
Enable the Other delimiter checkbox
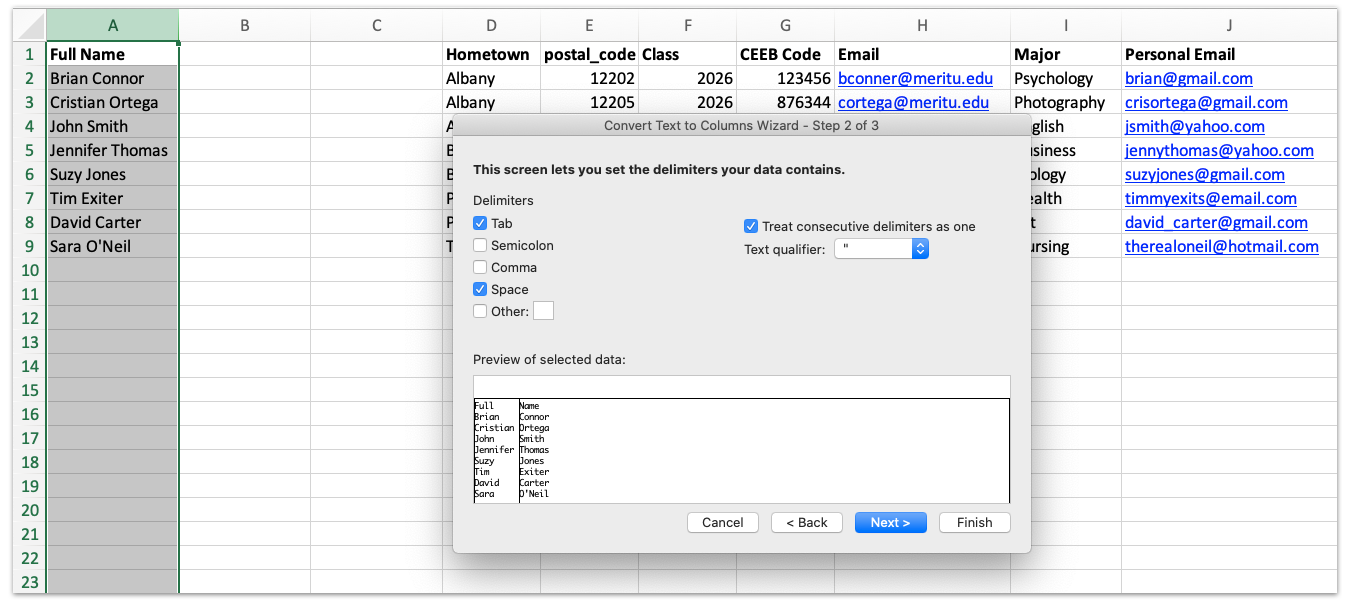[x=480, y=311]
